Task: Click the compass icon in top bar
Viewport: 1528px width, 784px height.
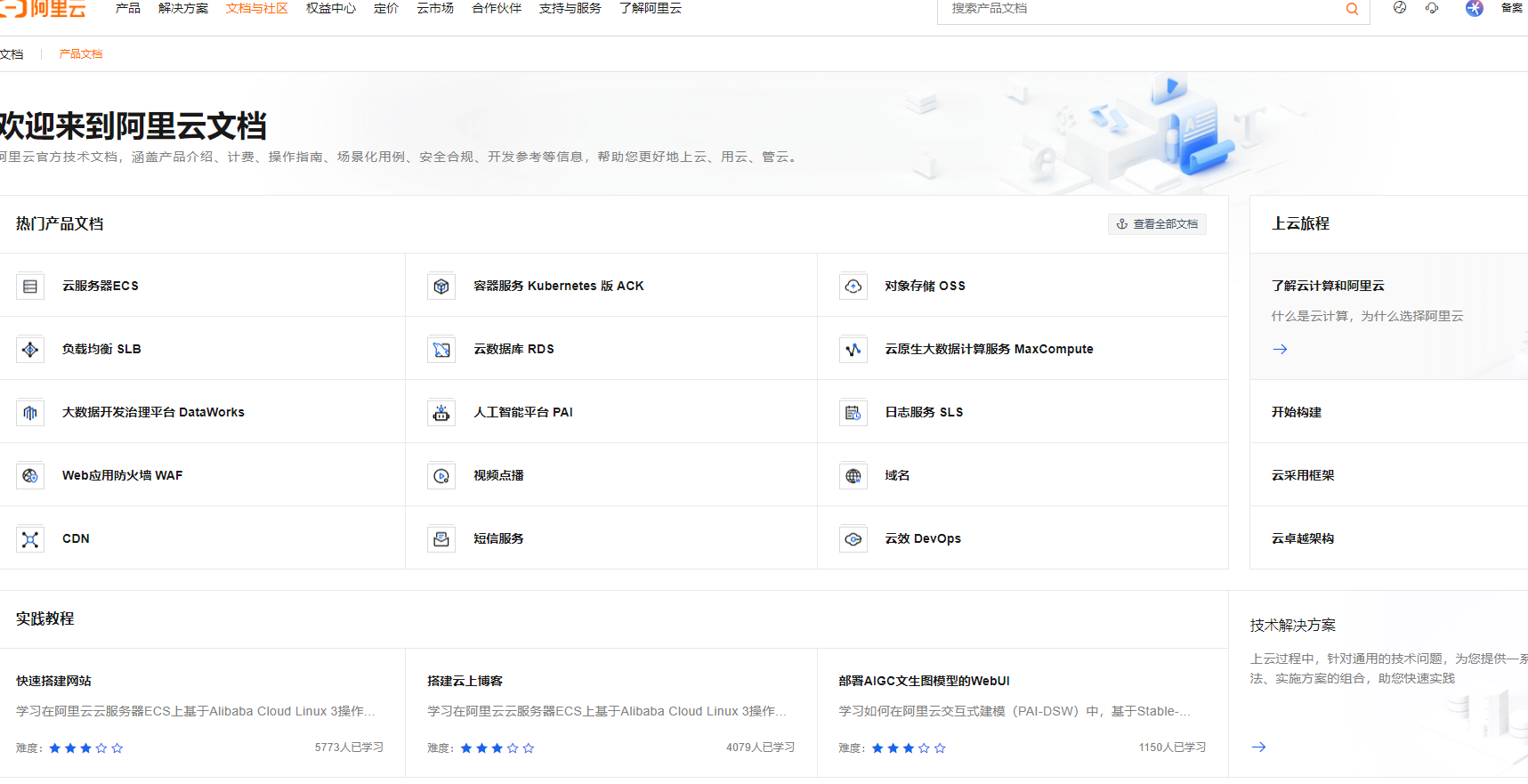Action: coord(1400,8)
